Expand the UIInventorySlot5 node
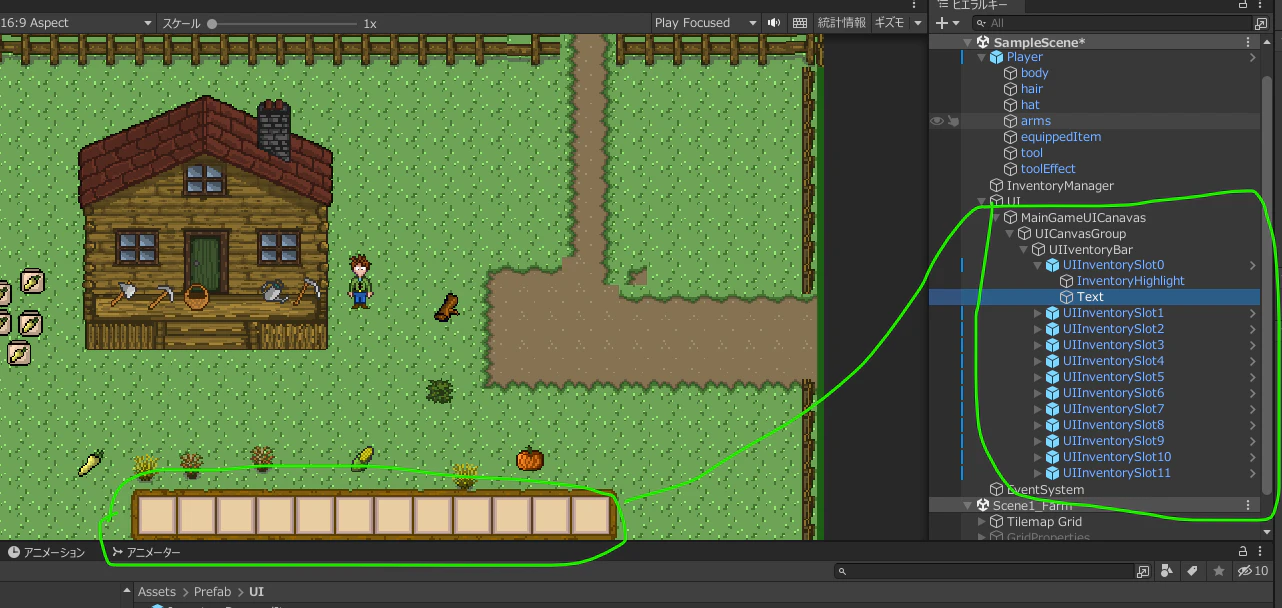 1037,377
